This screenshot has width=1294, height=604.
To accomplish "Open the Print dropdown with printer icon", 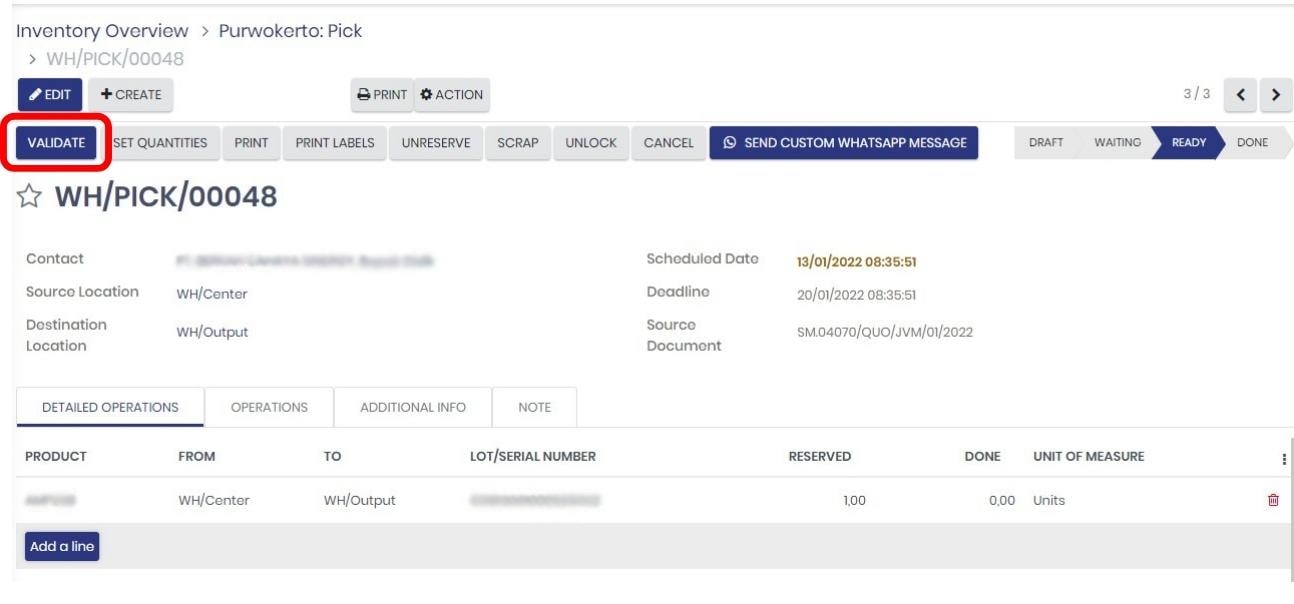I will click(x=382, y=95).
